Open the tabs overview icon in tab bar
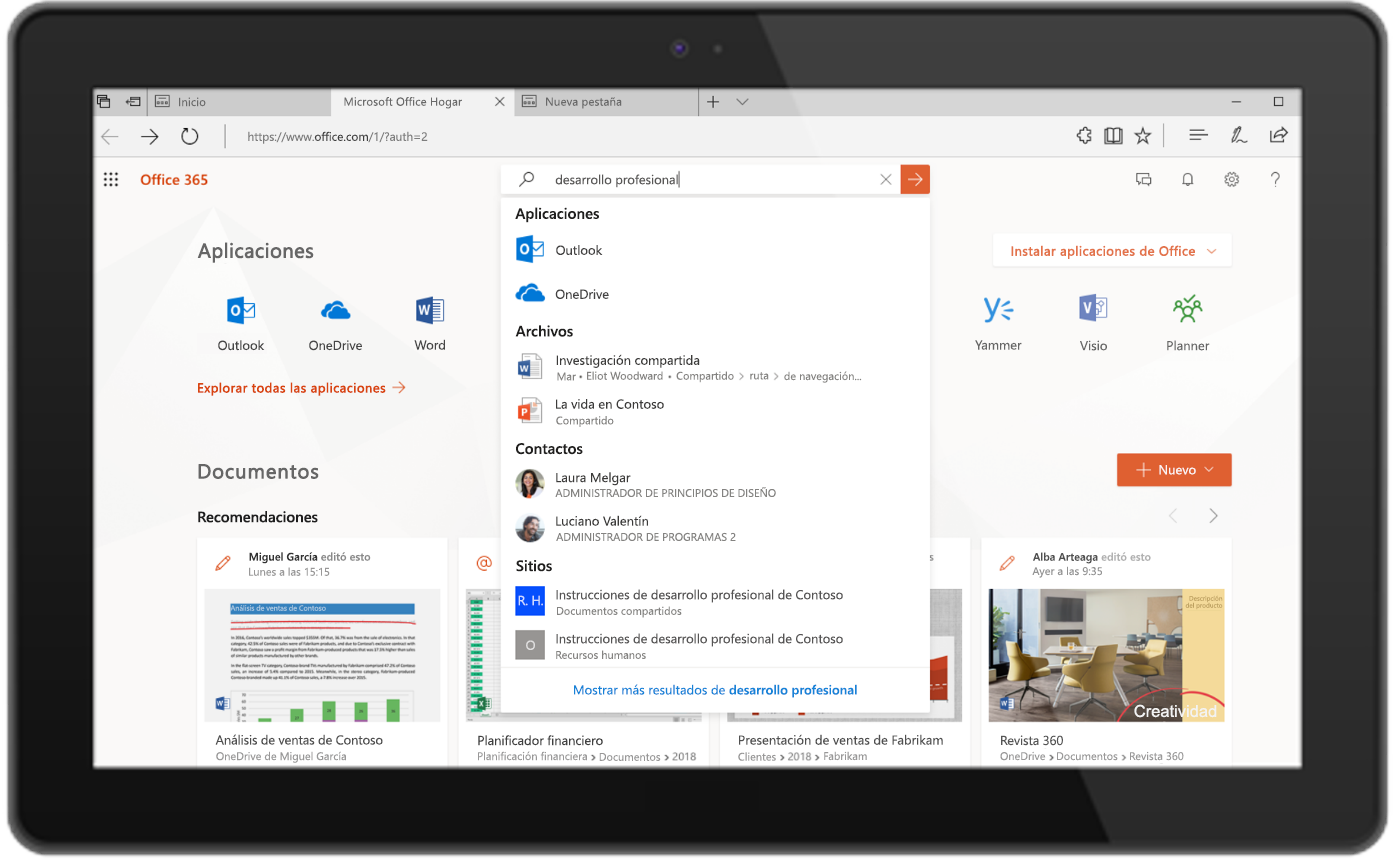1395x860 pixels. pyautogui.click(x=103, y=101)
